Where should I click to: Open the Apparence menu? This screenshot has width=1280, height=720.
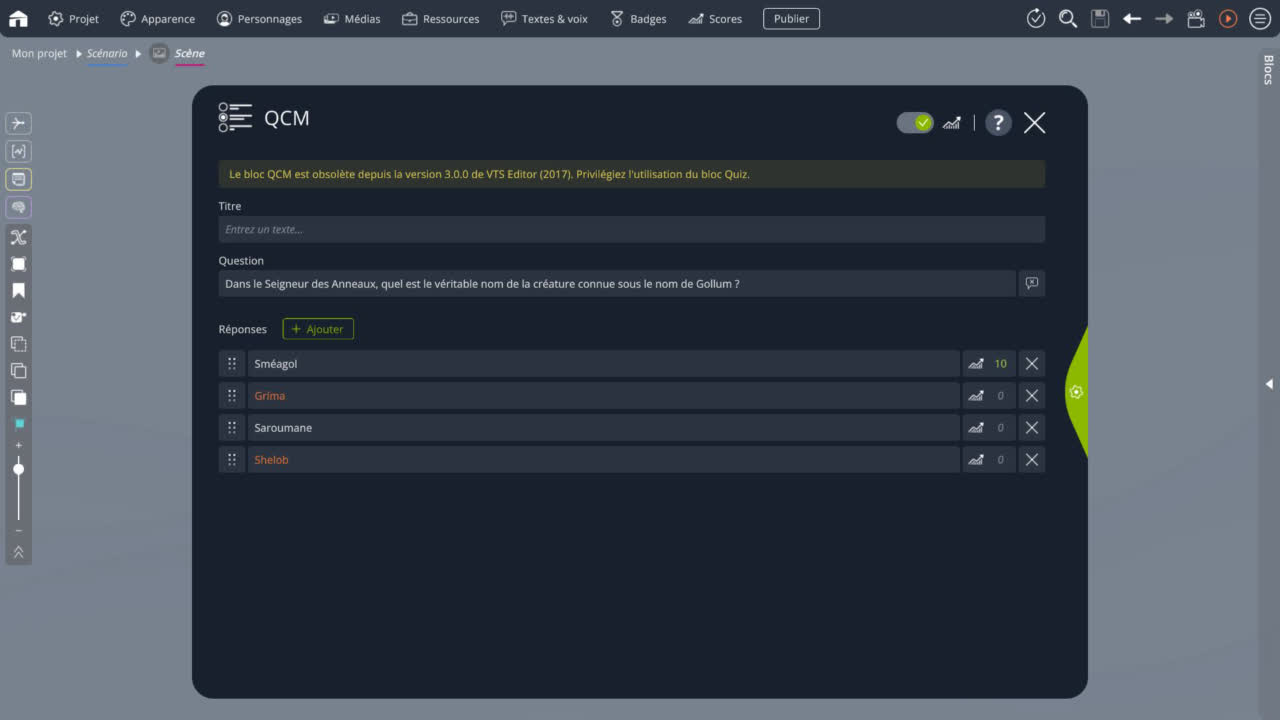click(x=157, y=18)
